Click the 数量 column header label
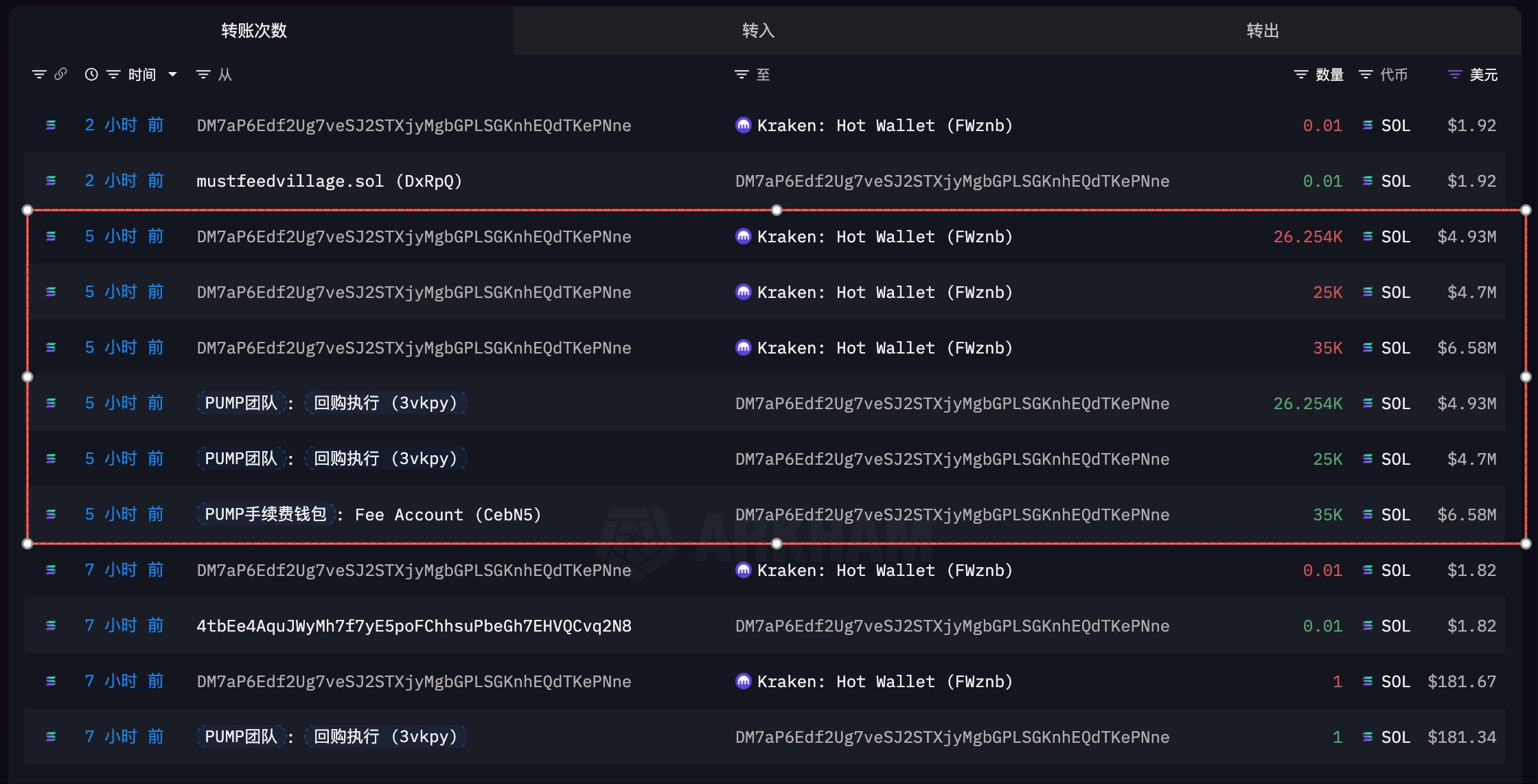The width and height of the screenshot is (1538, 784). coord(1329,74)
